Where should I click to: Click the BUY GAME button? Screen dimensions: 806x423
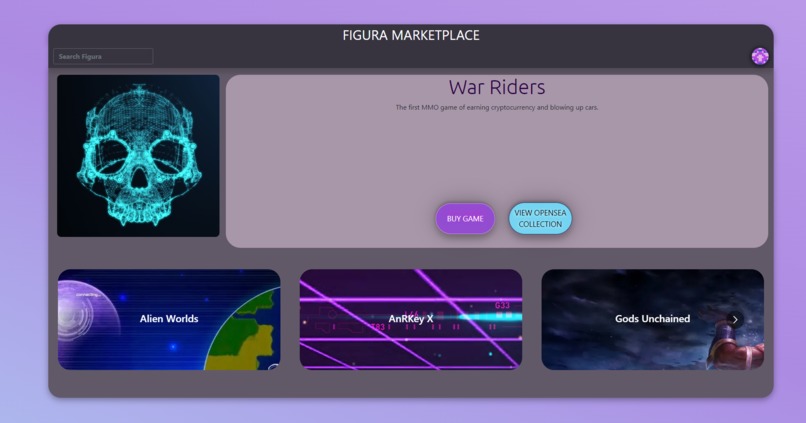(465, 218)
